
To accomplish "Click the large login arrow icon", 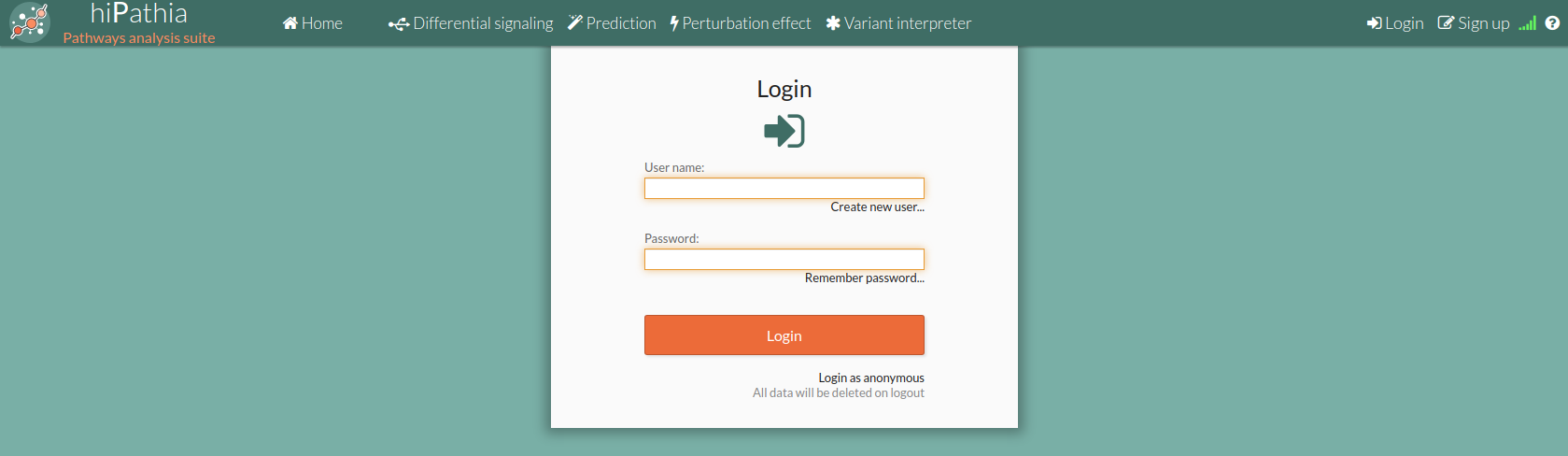I will point(784,131).
